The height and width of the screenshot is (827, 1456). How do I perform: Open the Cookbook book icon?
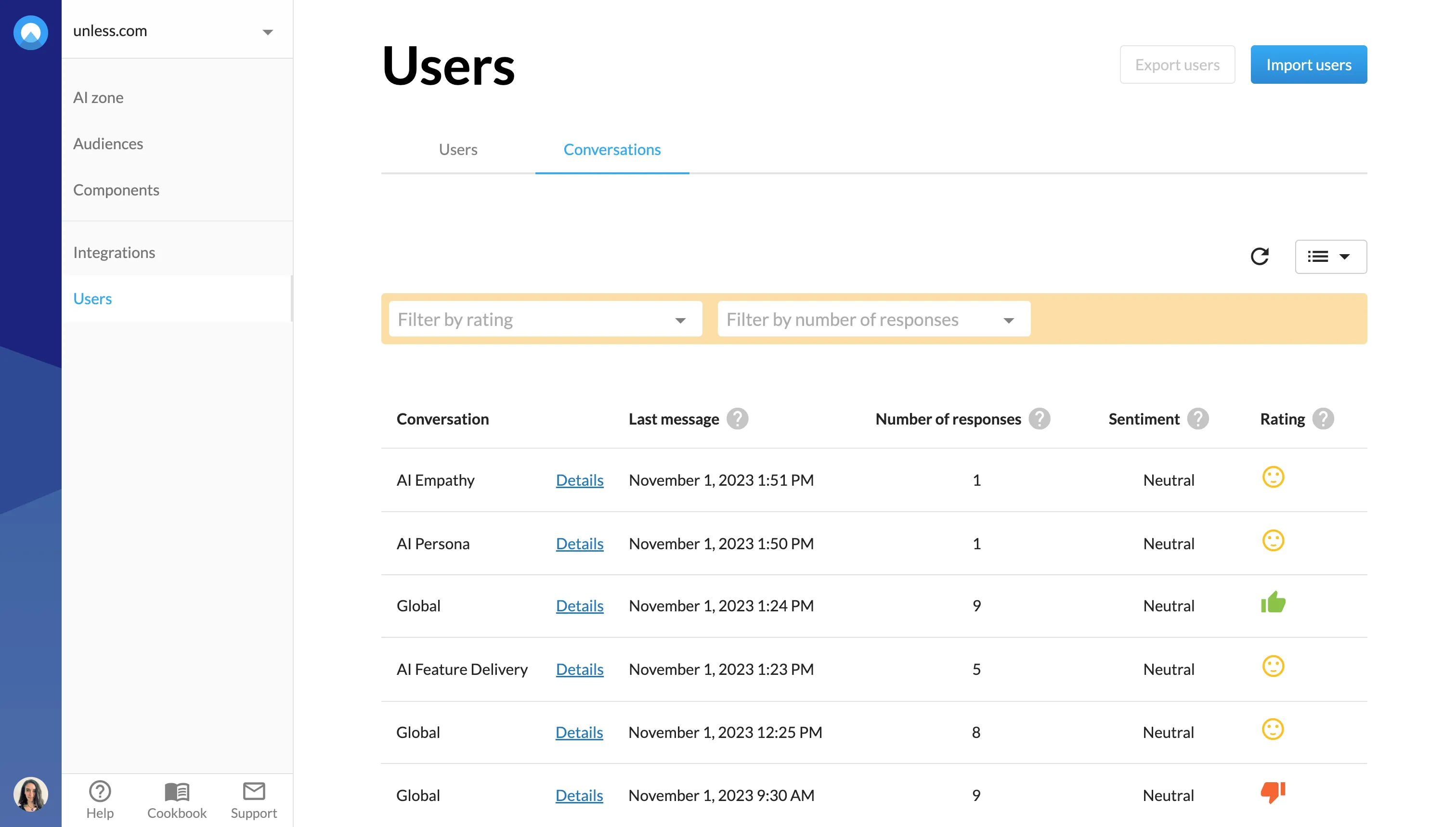pyautogui.click(x=177, y=791)
